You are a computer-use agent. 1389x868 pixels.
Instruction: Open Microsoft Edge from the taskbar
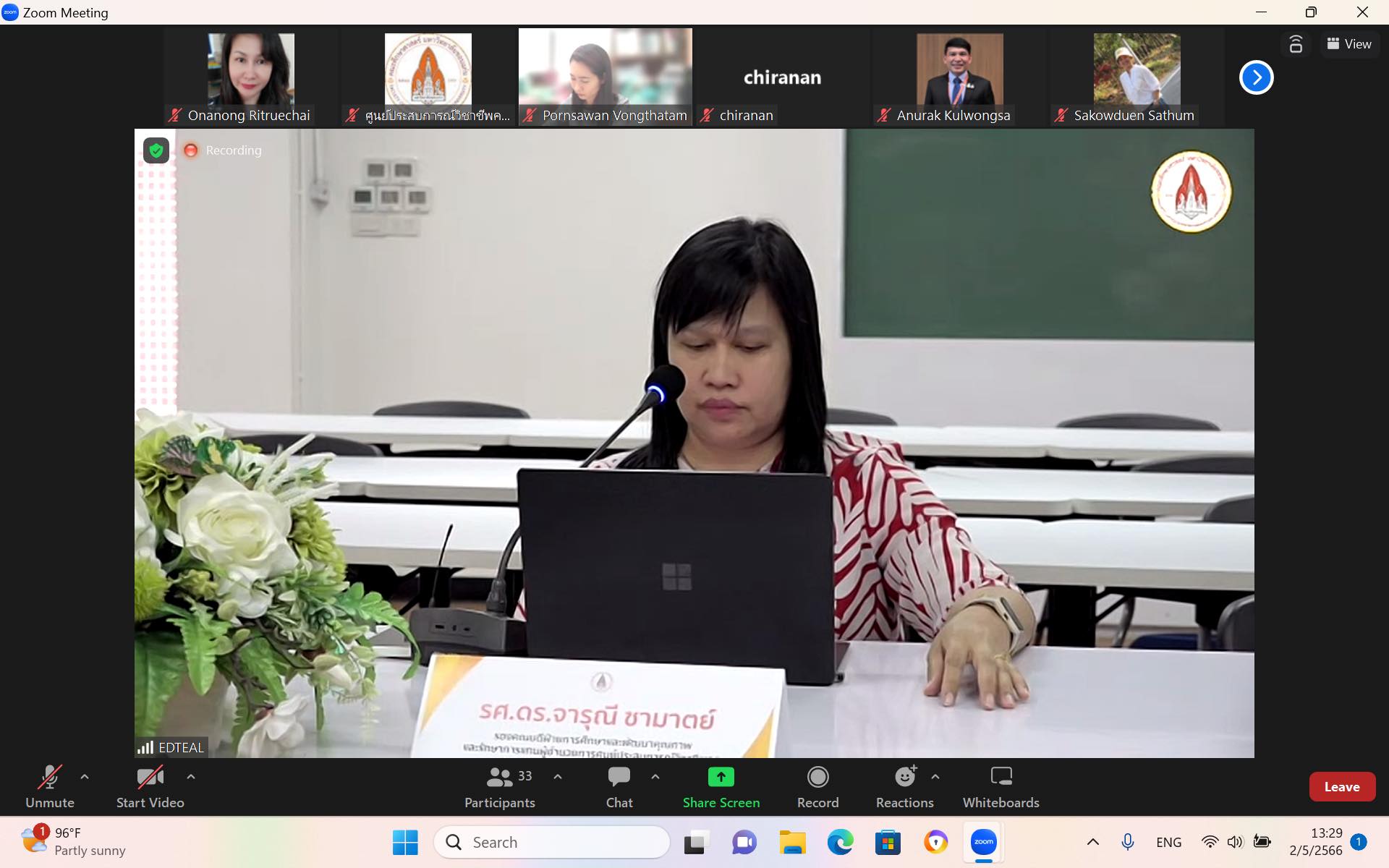coord(840,842)
